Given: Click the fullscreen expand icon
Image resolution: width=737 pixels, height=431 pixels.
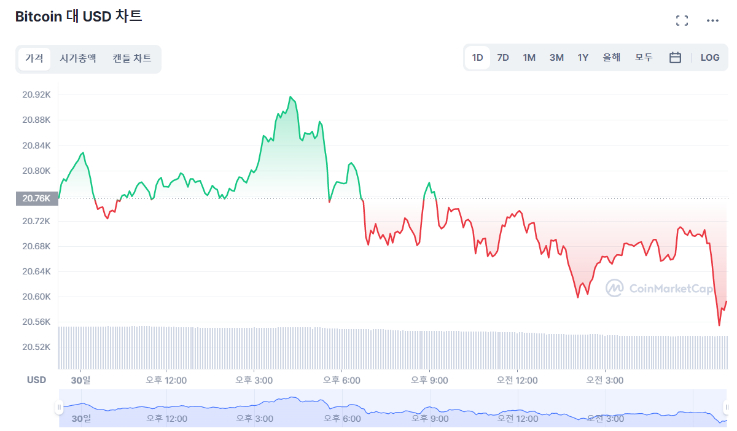Looking at the screenshot, I should click(682, 20).
